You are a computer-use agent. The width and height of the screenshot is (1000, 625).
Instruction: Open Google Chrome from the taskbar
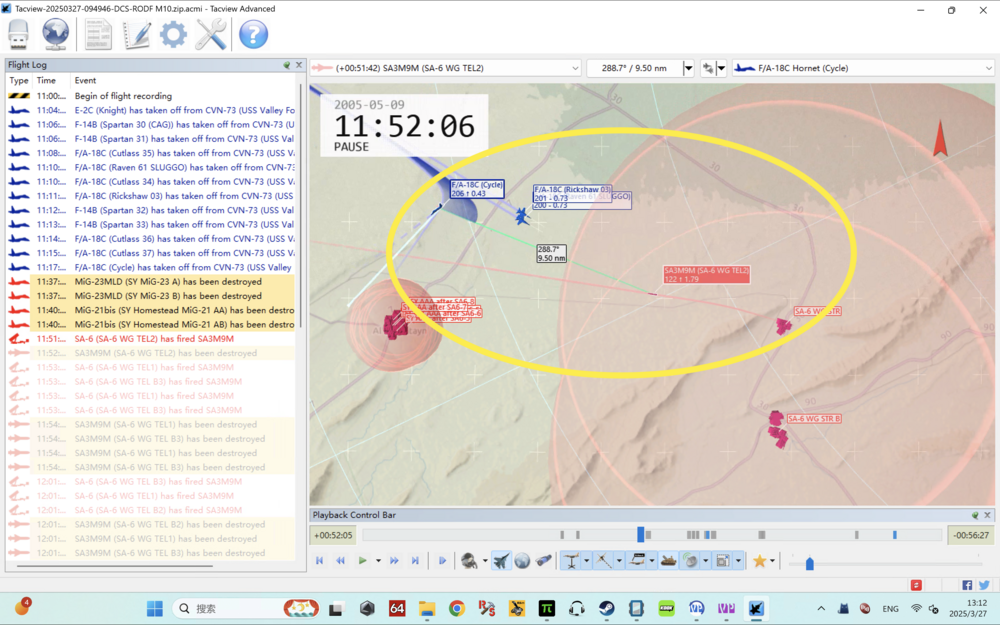click(456, 608)
